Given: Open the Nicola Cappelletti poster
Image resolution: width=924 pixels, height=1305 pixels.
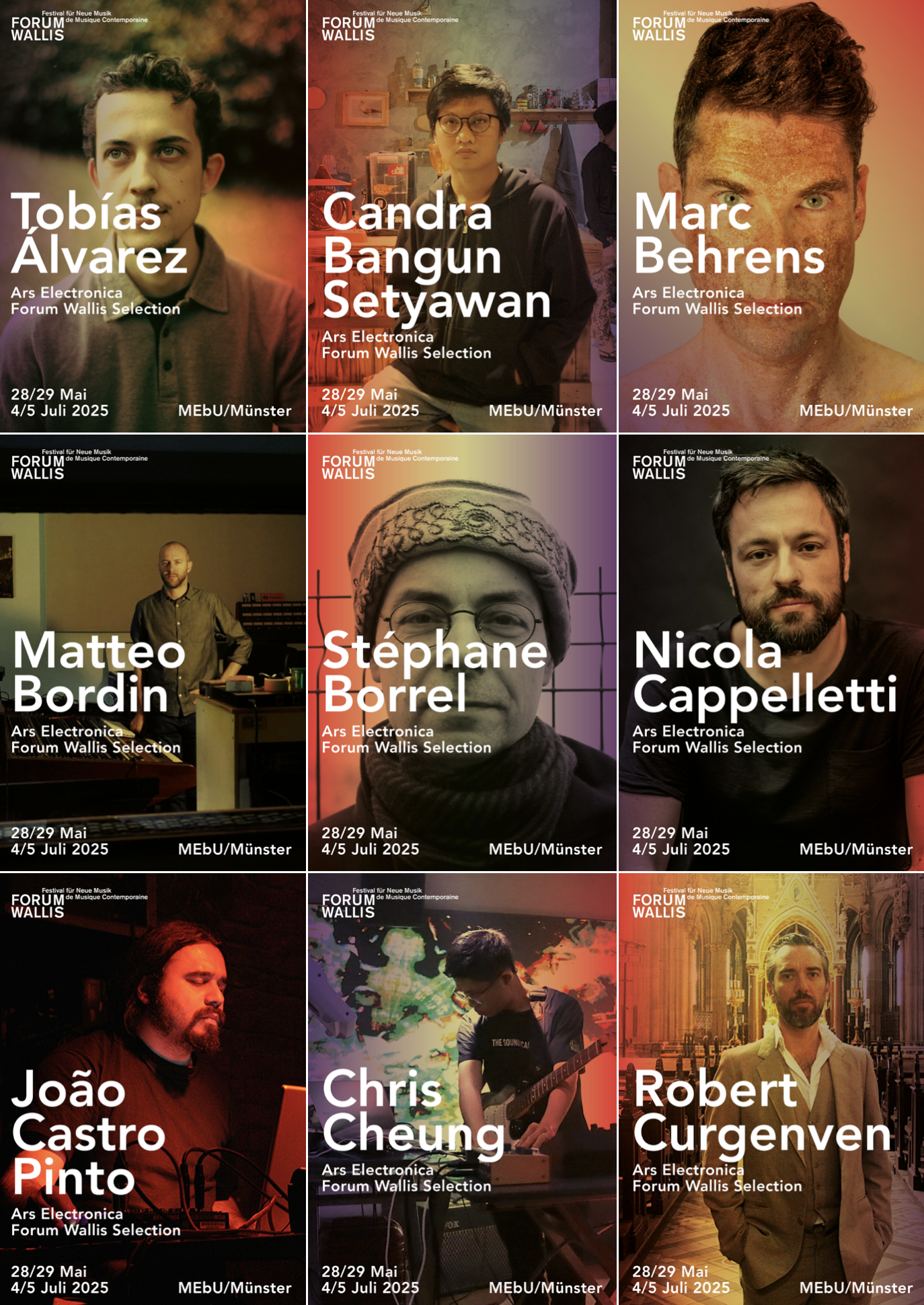Looking at the screenshot, I should pyautogui.click(x=771, y=652).
